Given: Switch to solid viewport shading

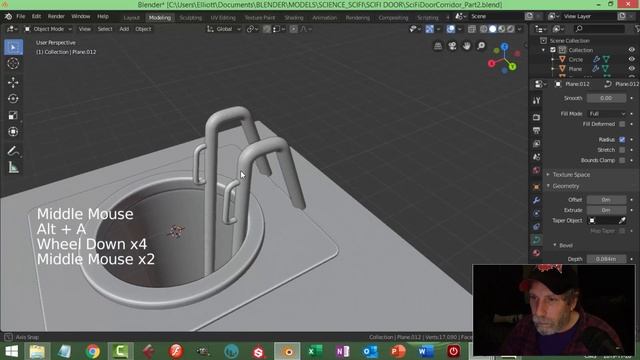Looking at the screenshot, I should coord(493,29).
